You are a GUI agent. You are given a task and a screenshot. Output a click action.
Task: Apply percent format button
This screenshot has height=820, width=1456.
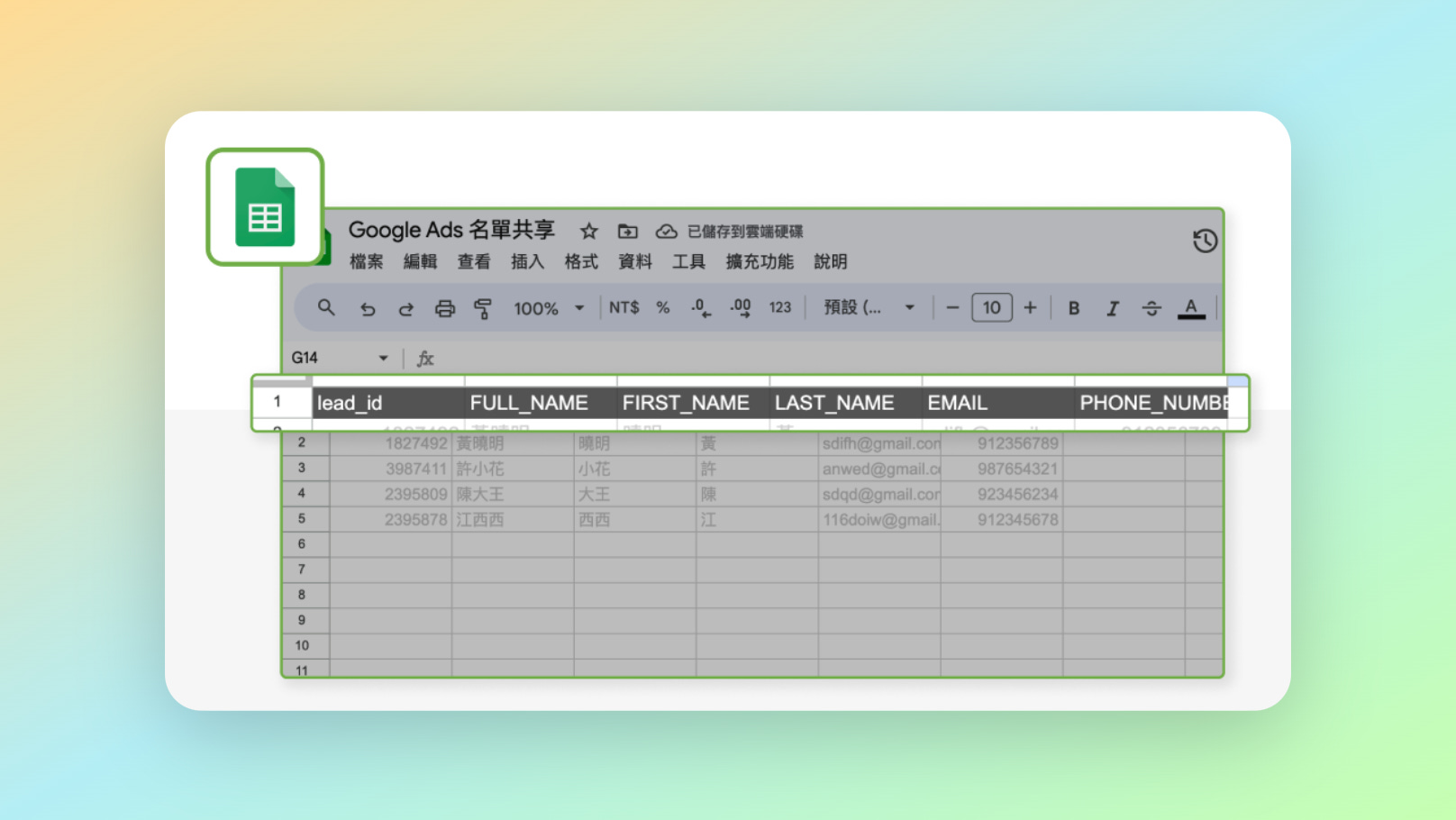663,308
